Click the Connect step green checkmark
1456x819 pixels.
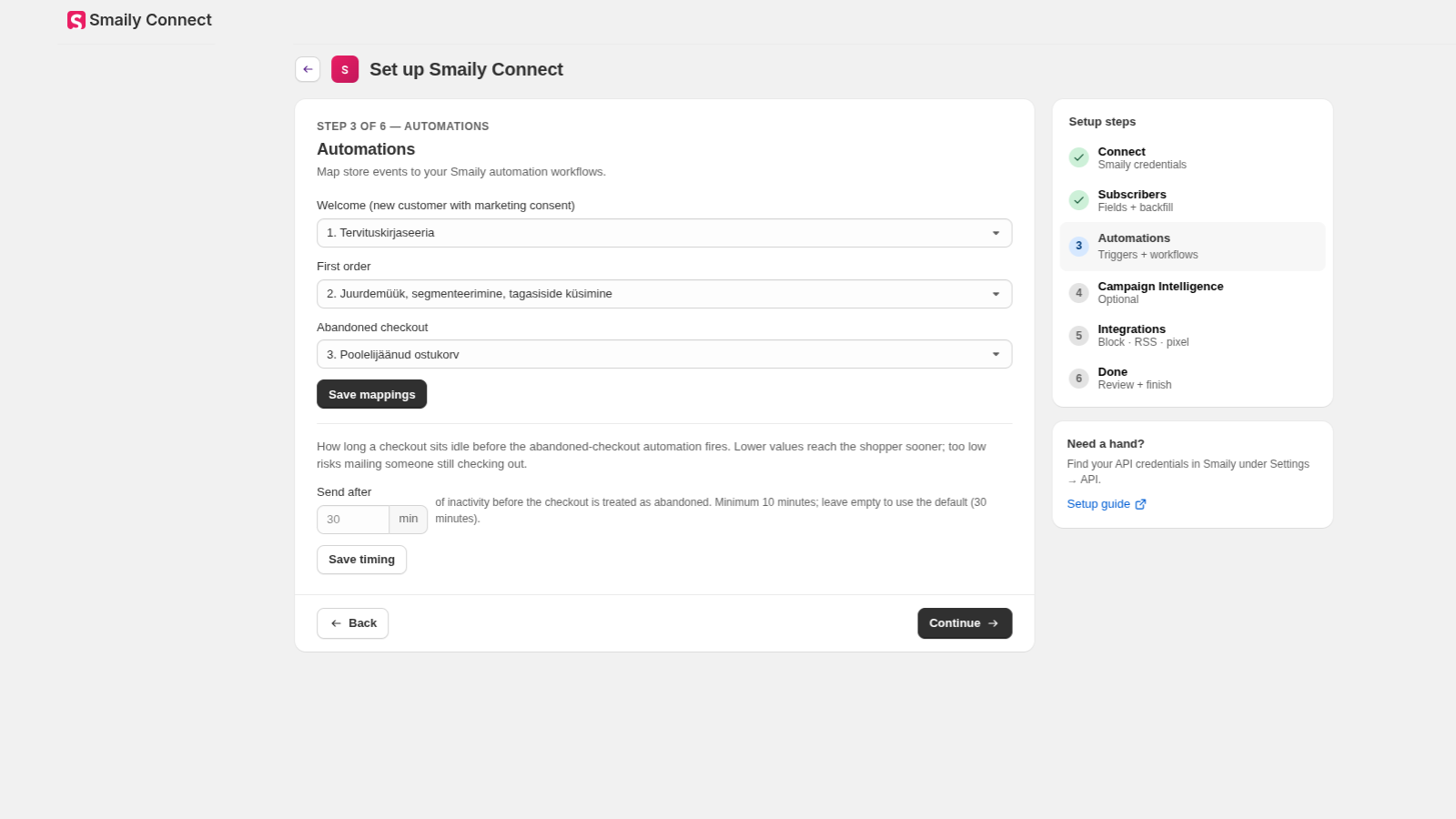[1078, 157]
